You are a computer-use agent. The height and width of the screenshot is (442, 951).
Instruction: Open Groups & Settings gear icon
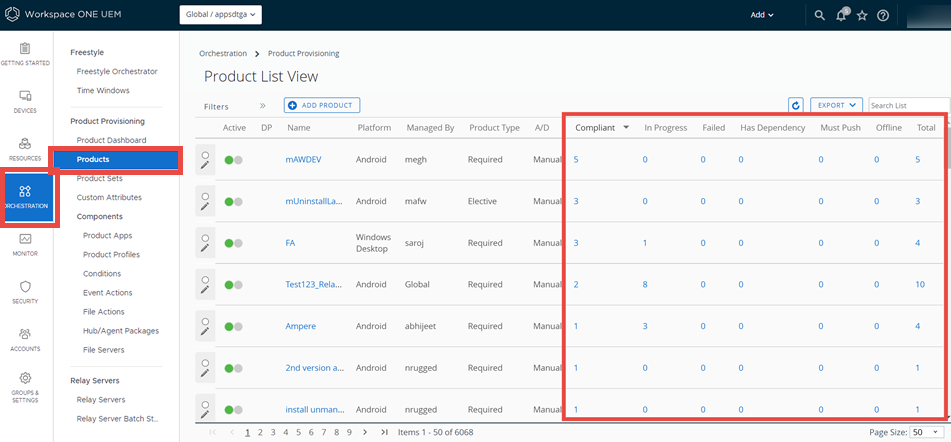[25, 378]
